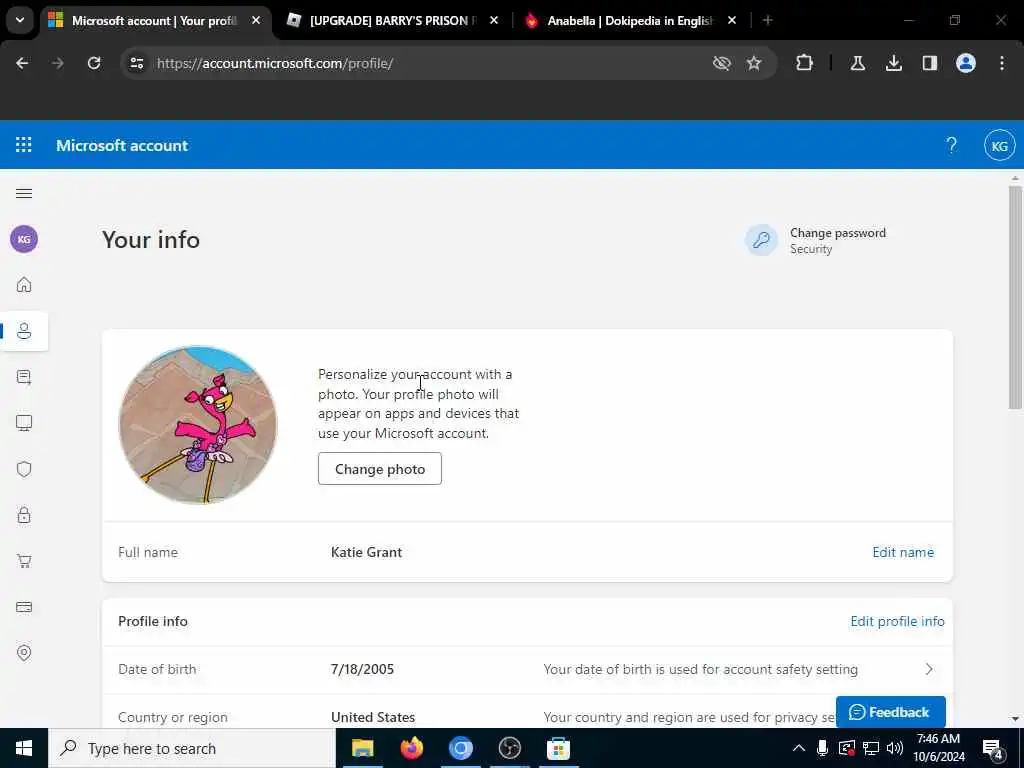Open Microsoft Store from the taskbar
This screenshot has width=1024, height=768.
(558, 748)
